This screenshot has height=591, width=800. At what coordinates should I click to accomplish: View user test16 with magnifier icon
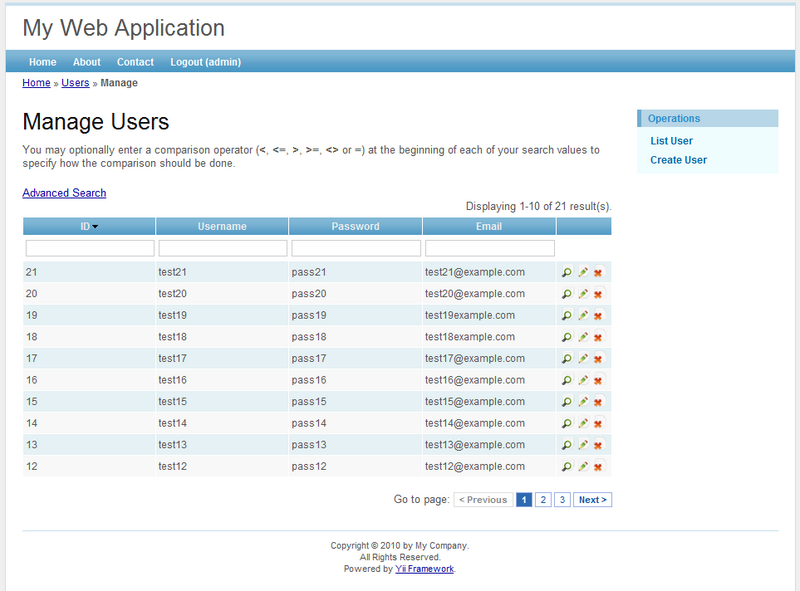[567, 380]
